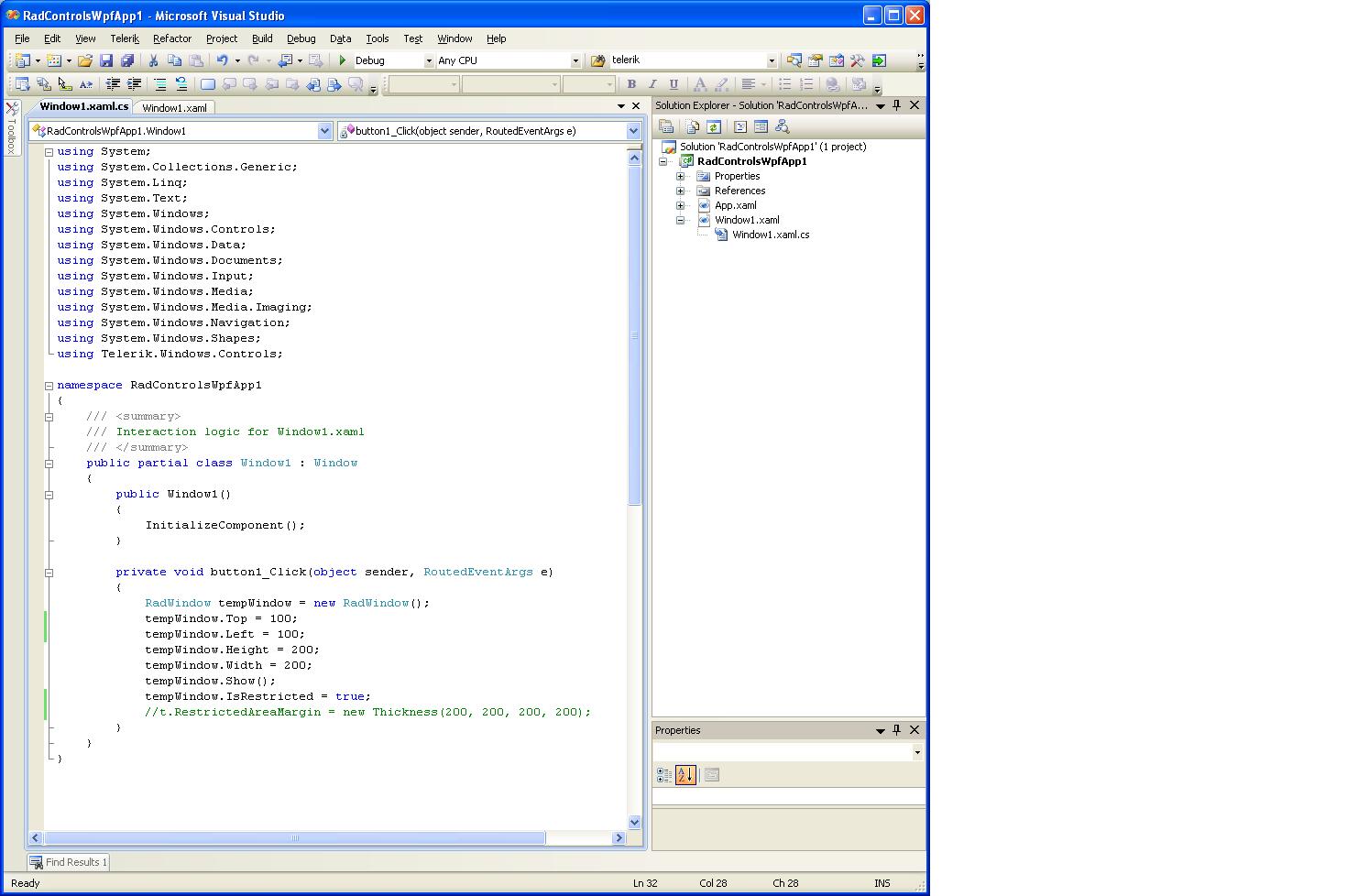Open the Telerik menu
Image resolution: width=1369 pixels, height=896 pixels.
coord(125,38)
